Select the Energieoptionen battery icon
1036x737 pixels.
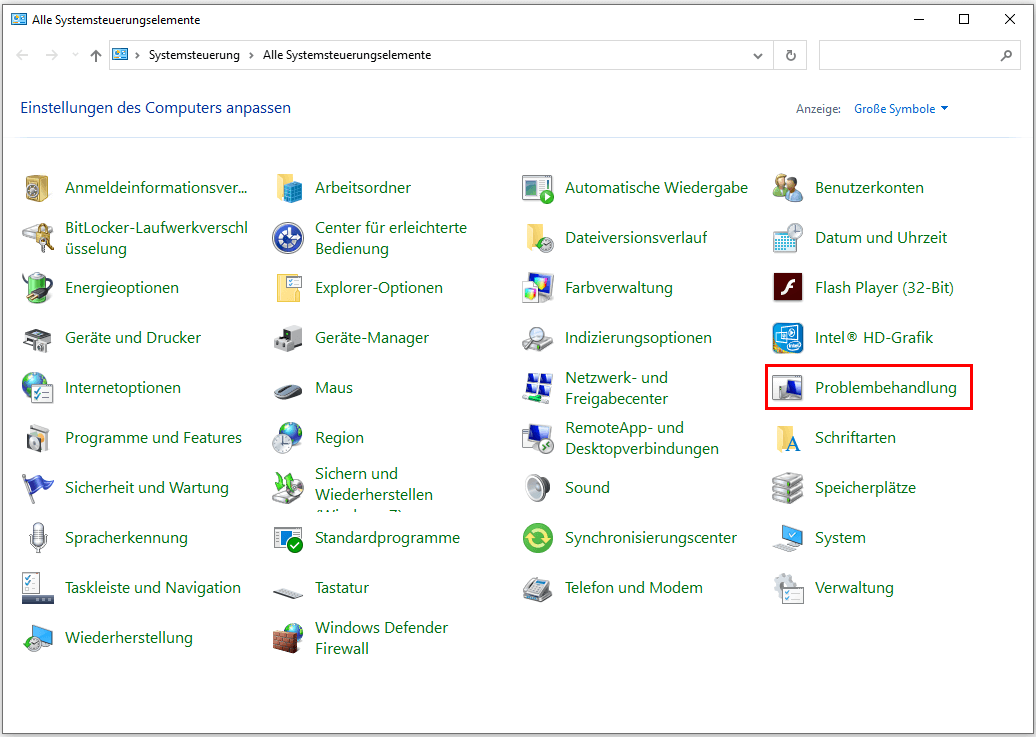pos(38,288)
